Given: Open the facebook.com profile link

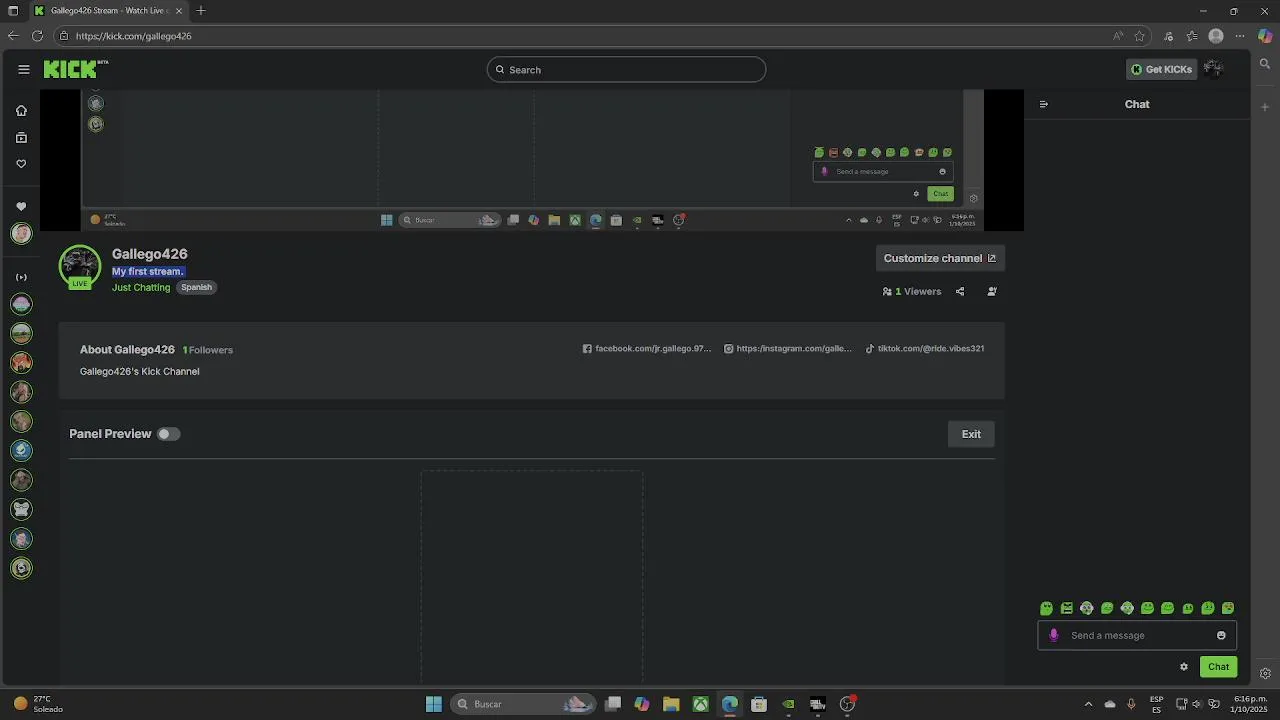Looking at the screenshot, I should point(647,349).
